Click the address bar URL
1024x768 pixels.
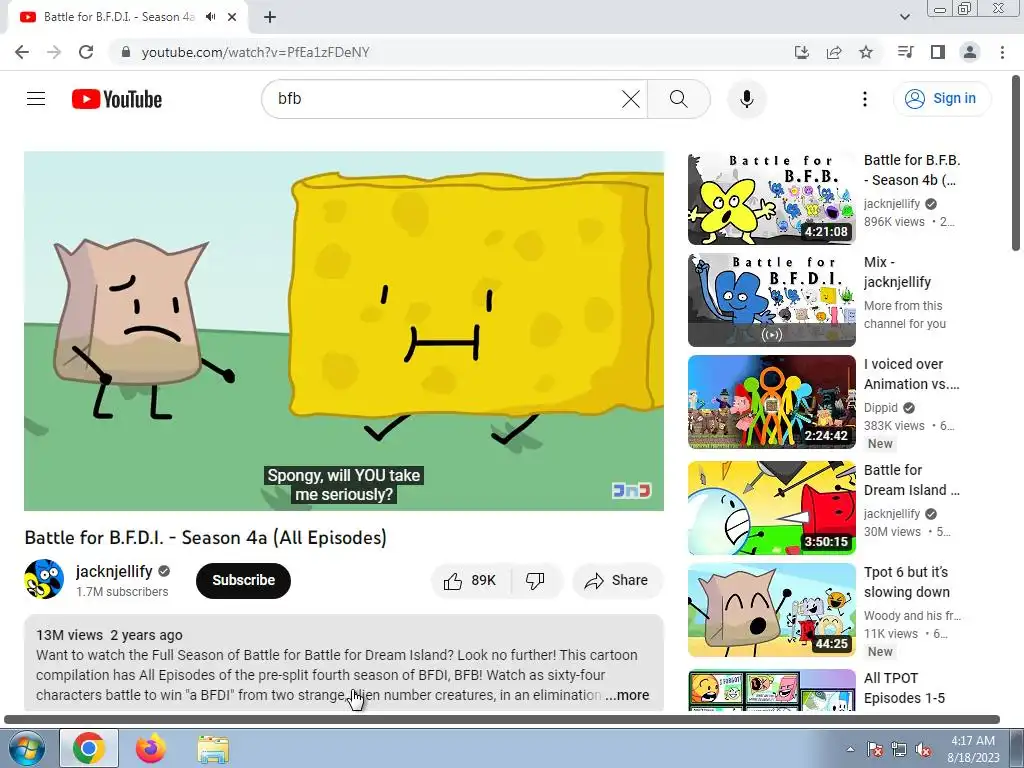click(255, 52)
